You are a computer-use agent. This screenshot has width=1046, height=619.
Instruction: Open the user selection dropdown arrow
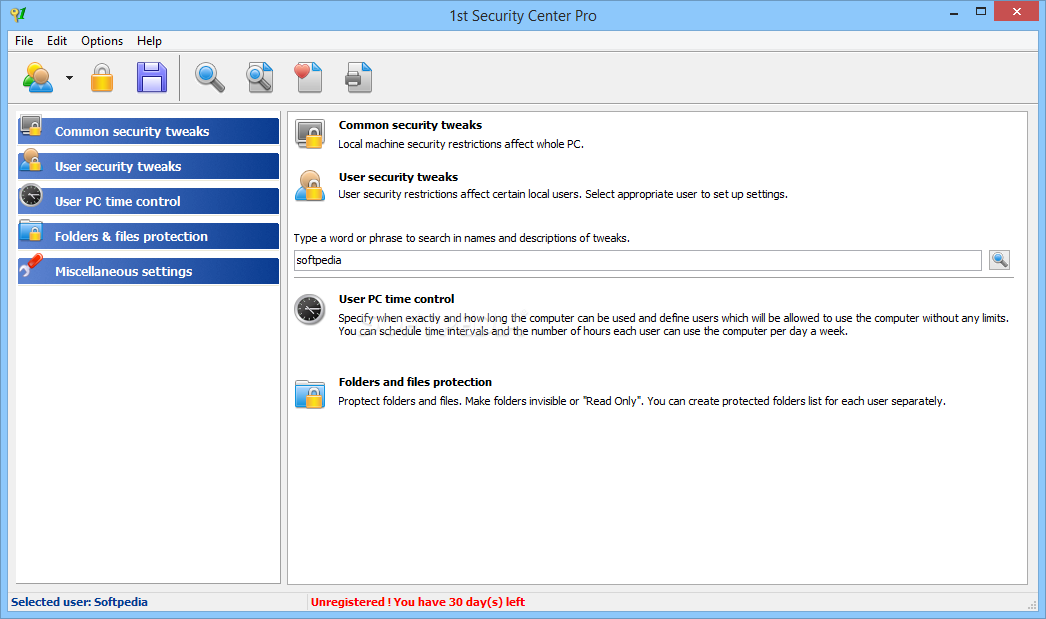tap(69, 78)
